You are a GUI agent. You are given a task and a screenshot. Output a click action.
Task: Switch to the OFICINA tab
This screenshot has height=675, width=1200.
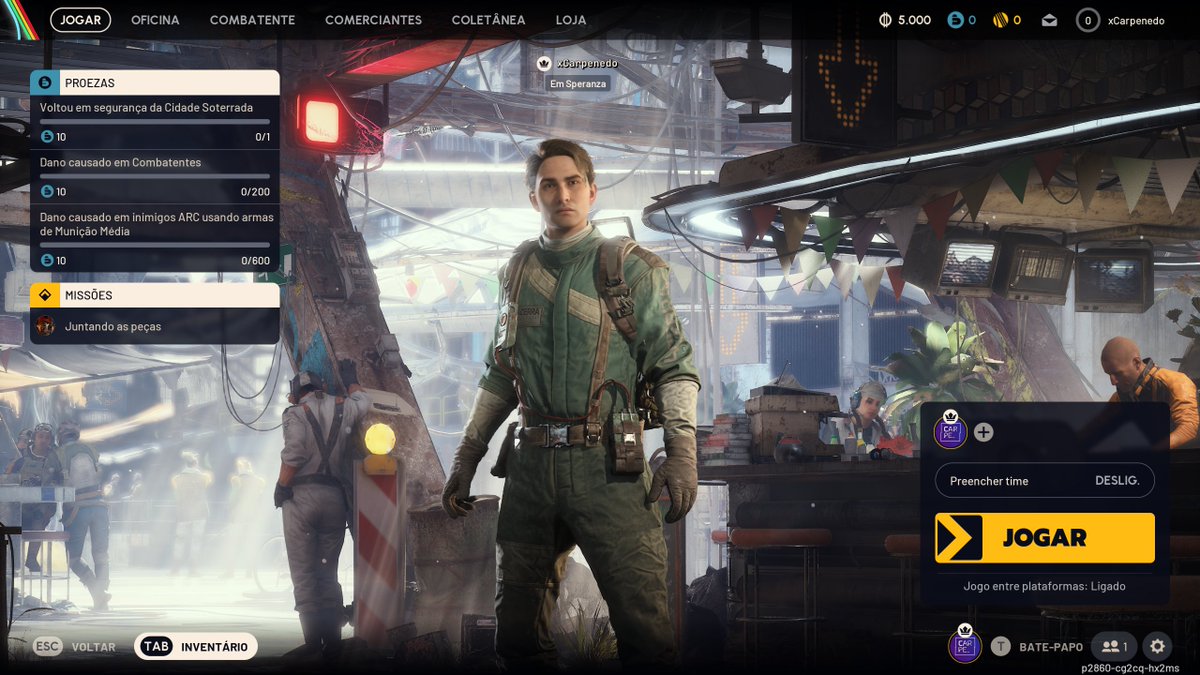pos(155,20)
